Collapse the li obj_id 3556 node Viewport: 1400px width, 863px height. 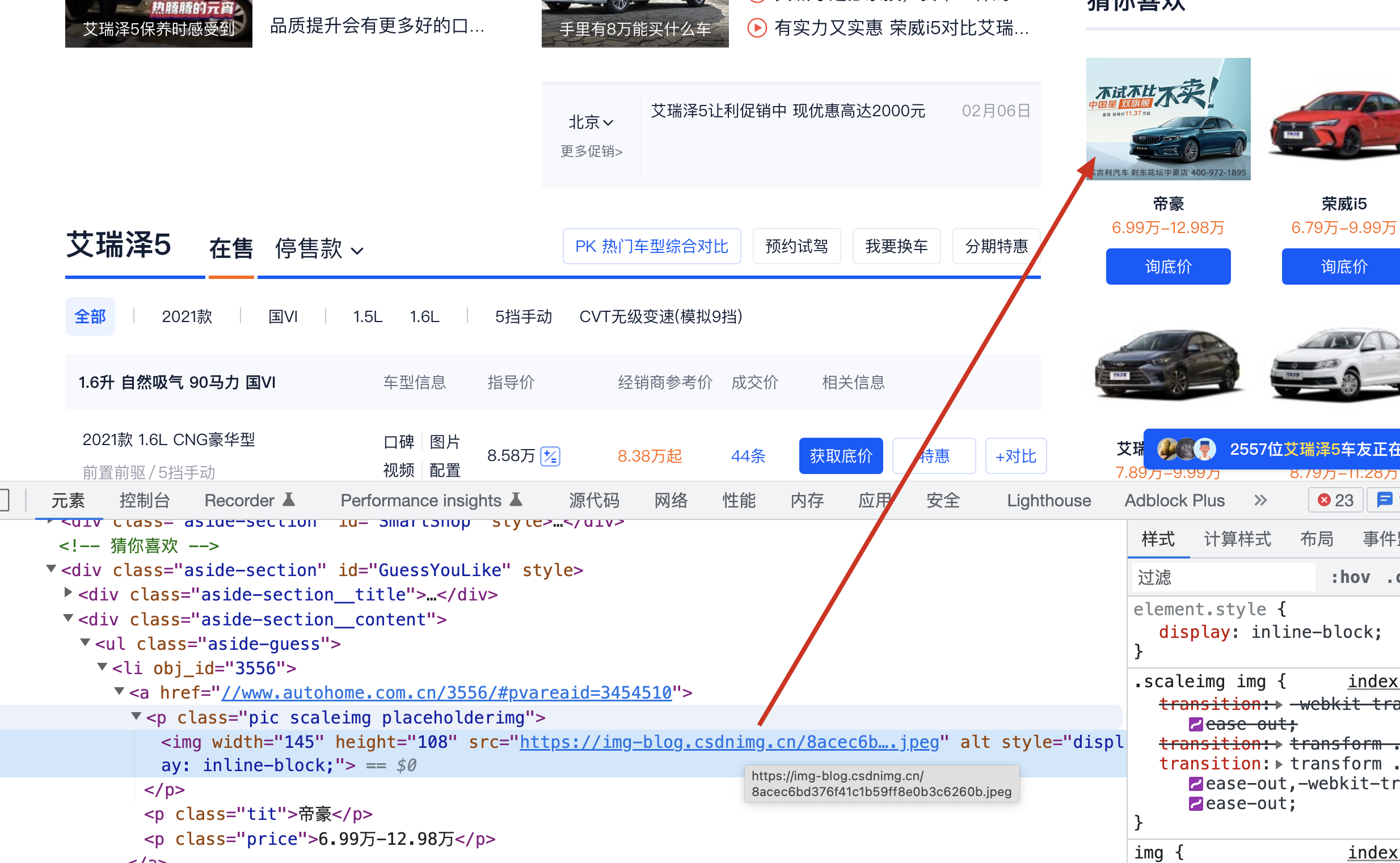[x=102, y=666]
